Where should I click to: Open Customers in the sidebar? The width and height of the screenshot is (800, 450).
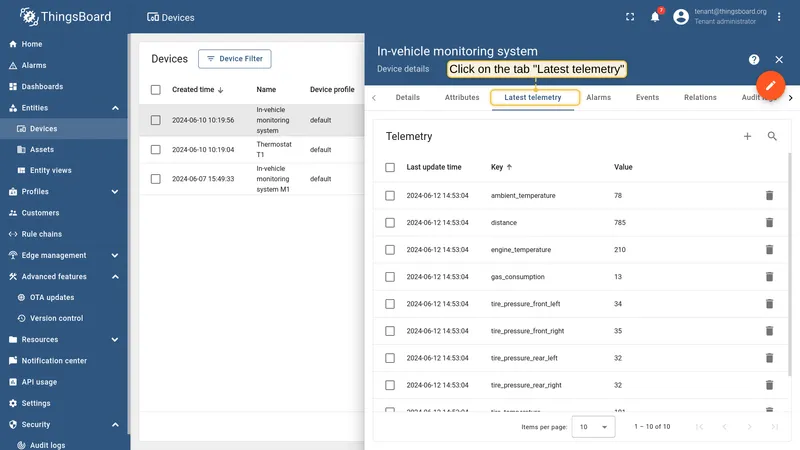(64, 213)
